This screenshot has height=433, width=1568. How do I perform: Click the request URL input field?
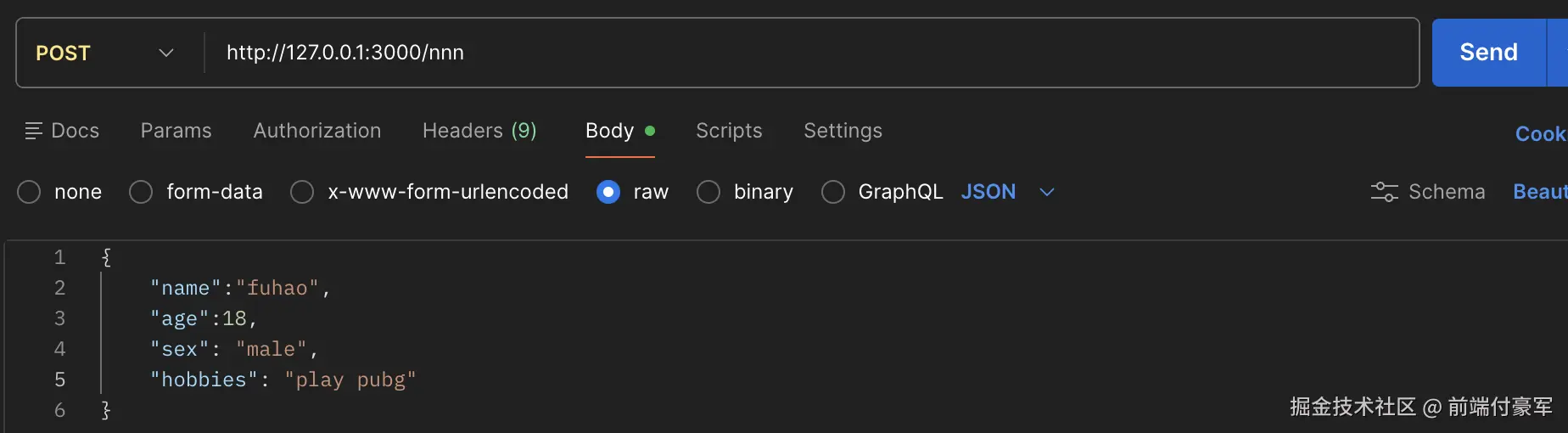click(x=764, y=53)
